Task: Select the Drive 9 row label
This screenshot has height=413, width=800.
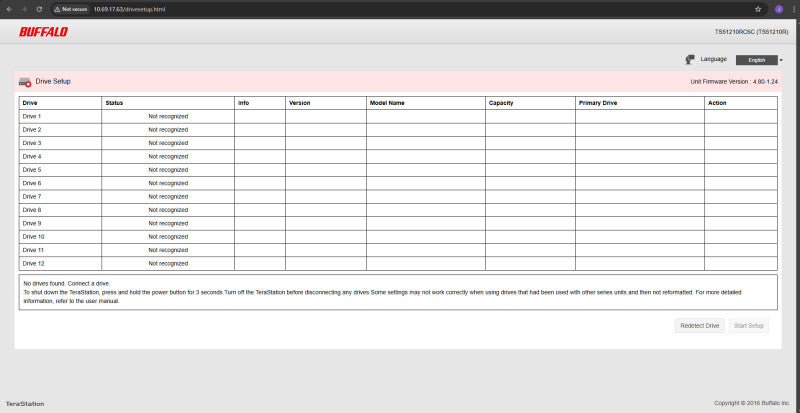Action: (x=32, y=223)
